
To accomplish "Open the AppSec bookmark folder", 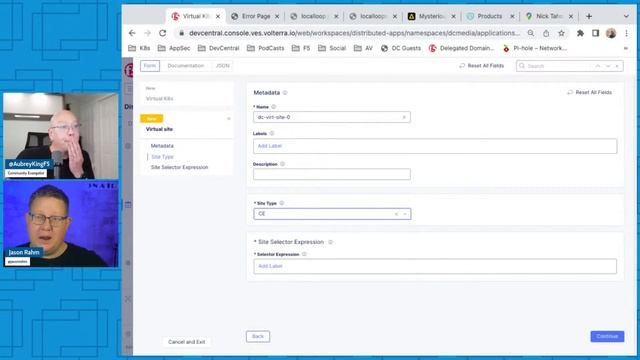I will coord(174,48).
